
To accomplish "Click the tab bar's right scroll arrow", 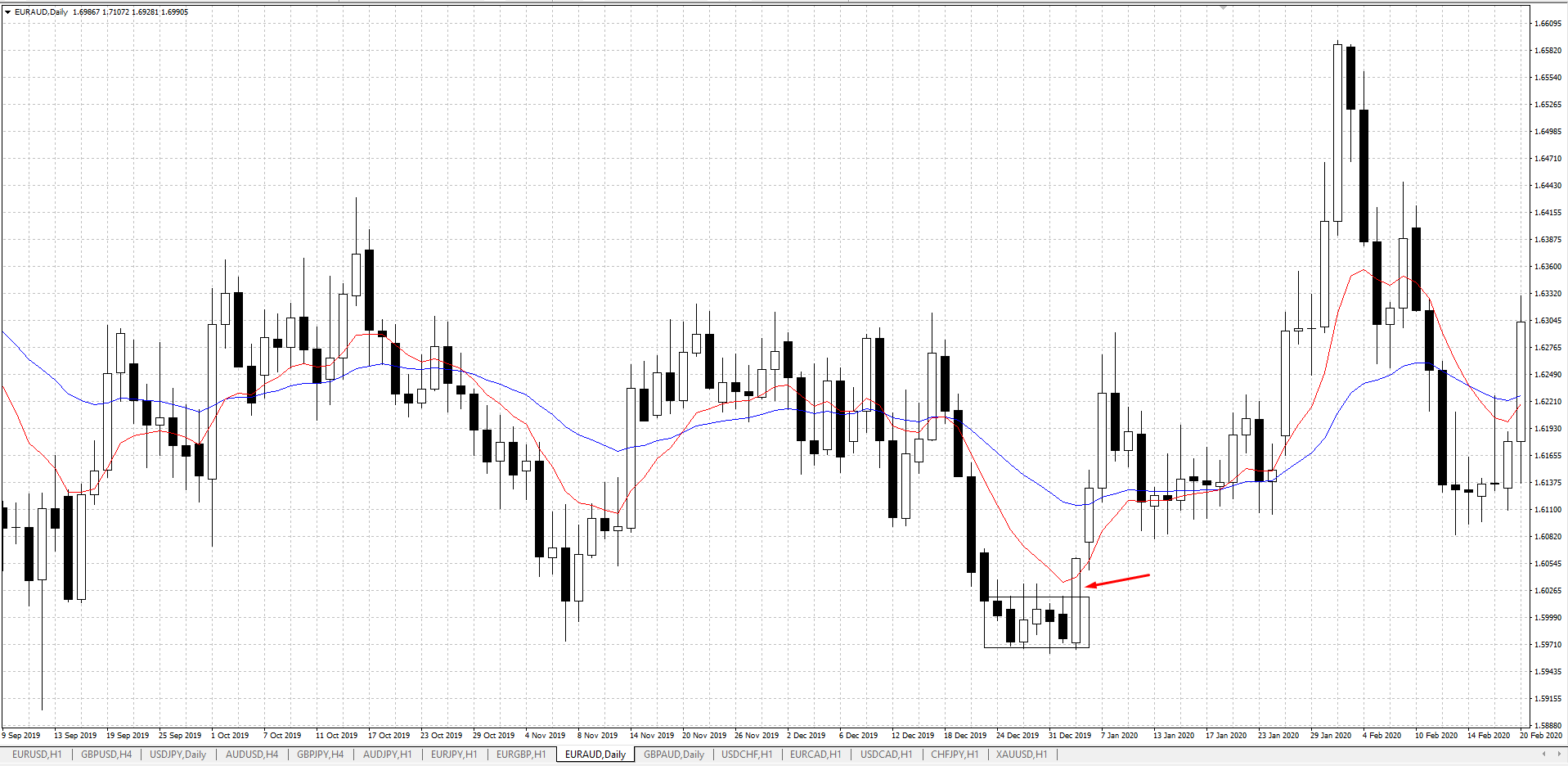I will pyautogui.click(x=1559, y=754).
